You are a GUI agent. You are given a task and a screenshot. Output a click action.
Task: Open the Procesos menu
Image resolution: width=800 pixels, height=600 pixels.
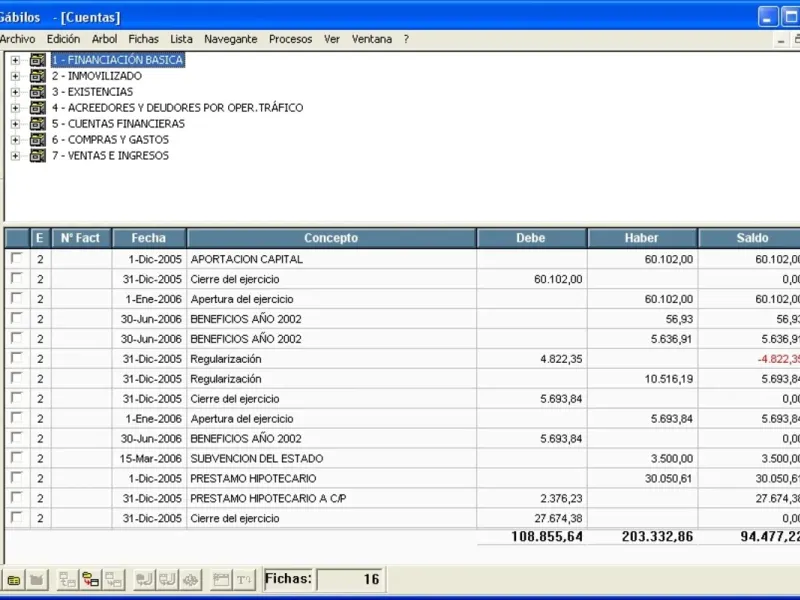(x=290, y=39)
